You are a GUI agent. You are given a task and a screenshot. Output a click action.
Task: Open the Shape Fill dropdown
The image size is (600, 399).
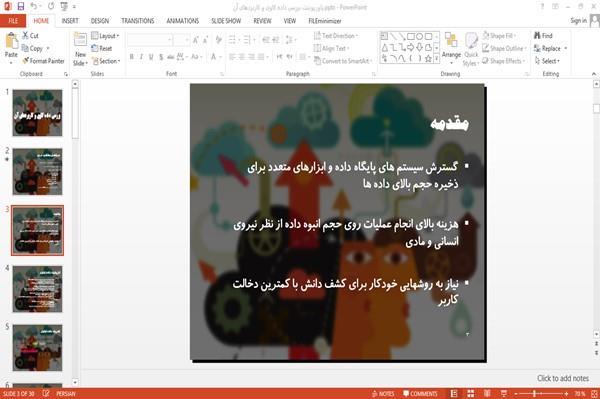point(499,36)
